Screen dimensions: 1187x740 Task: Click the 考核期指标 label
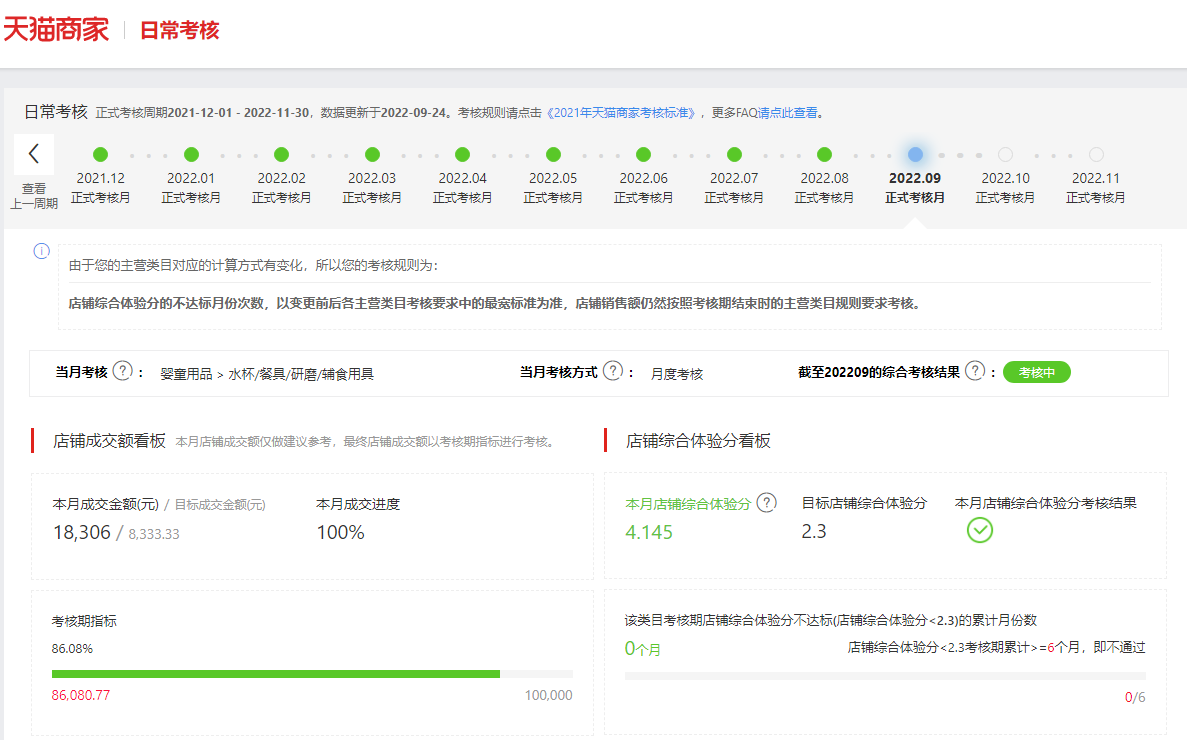pyautogui.click(x=84, y=621)
